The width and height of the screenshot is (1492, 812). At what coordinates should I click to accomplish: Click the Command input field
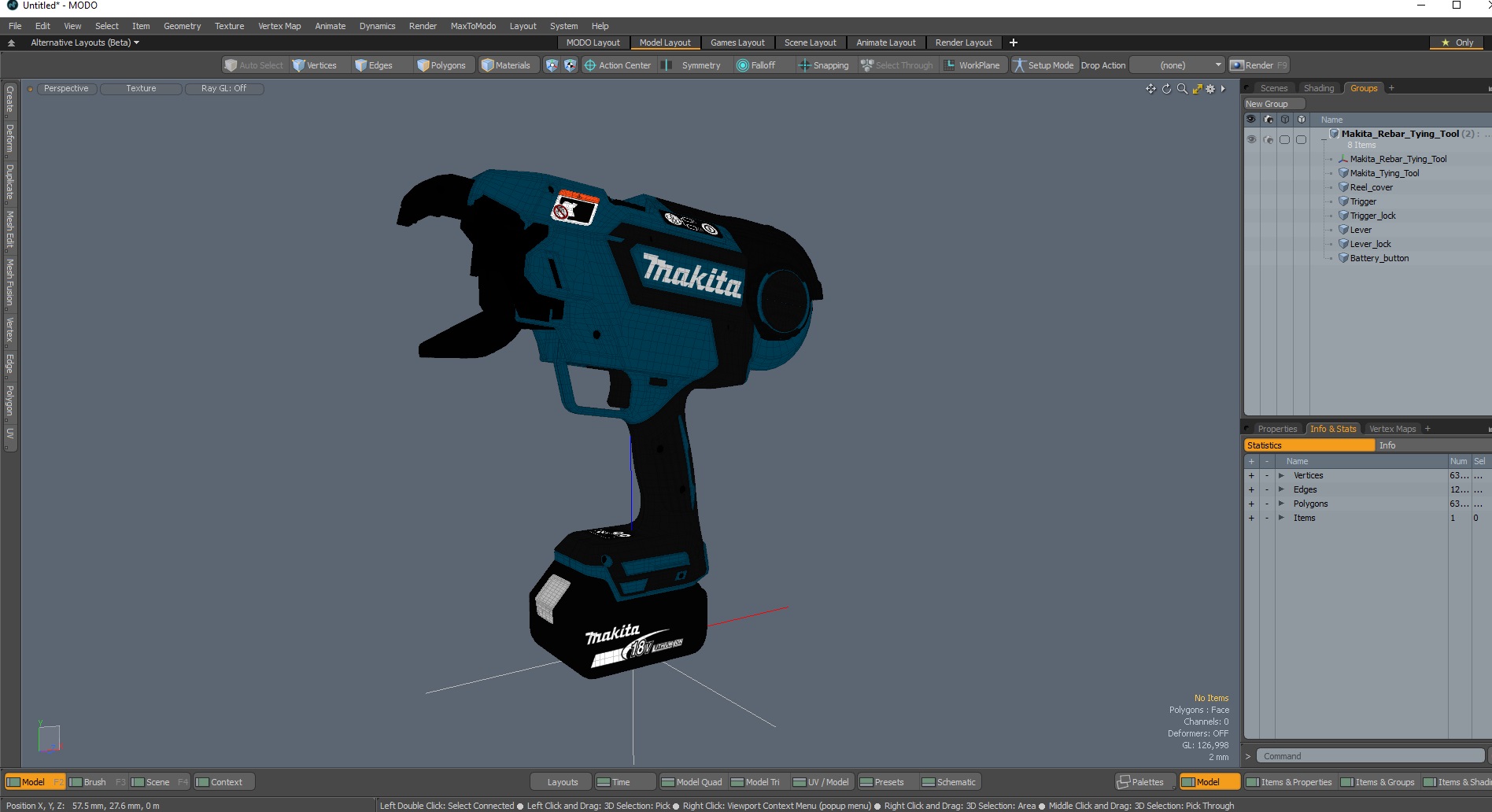(x=1369, y=756)
